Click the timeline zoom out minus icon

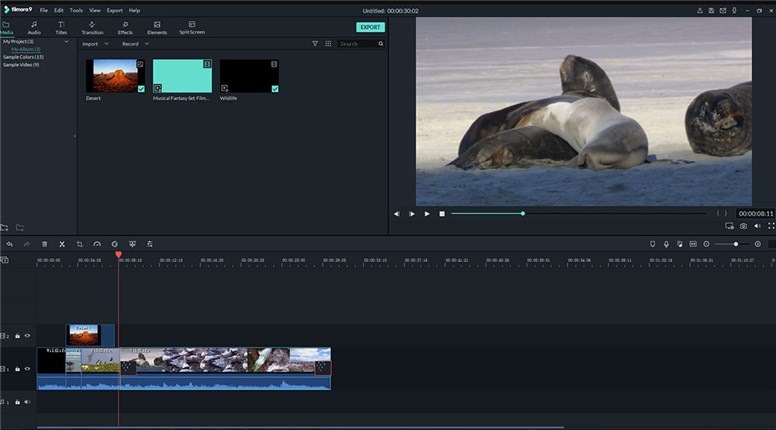point(706,244)
